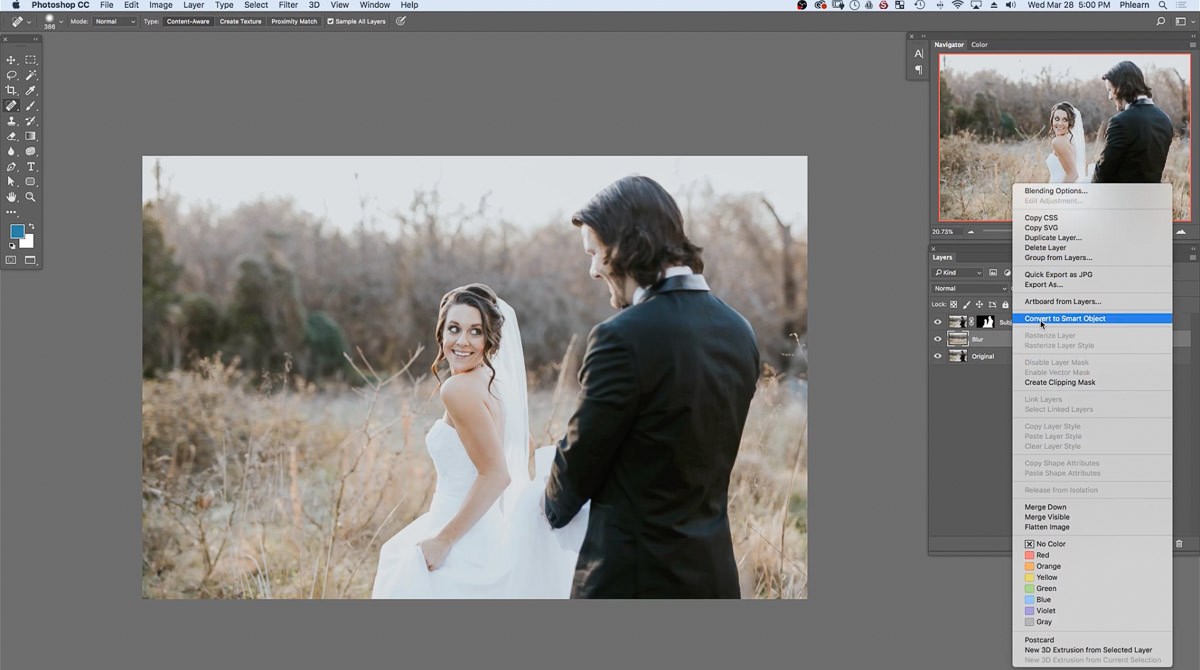Open the Filter menu
The width and height of the screenshot is (1200, 670).
(288, 5)
